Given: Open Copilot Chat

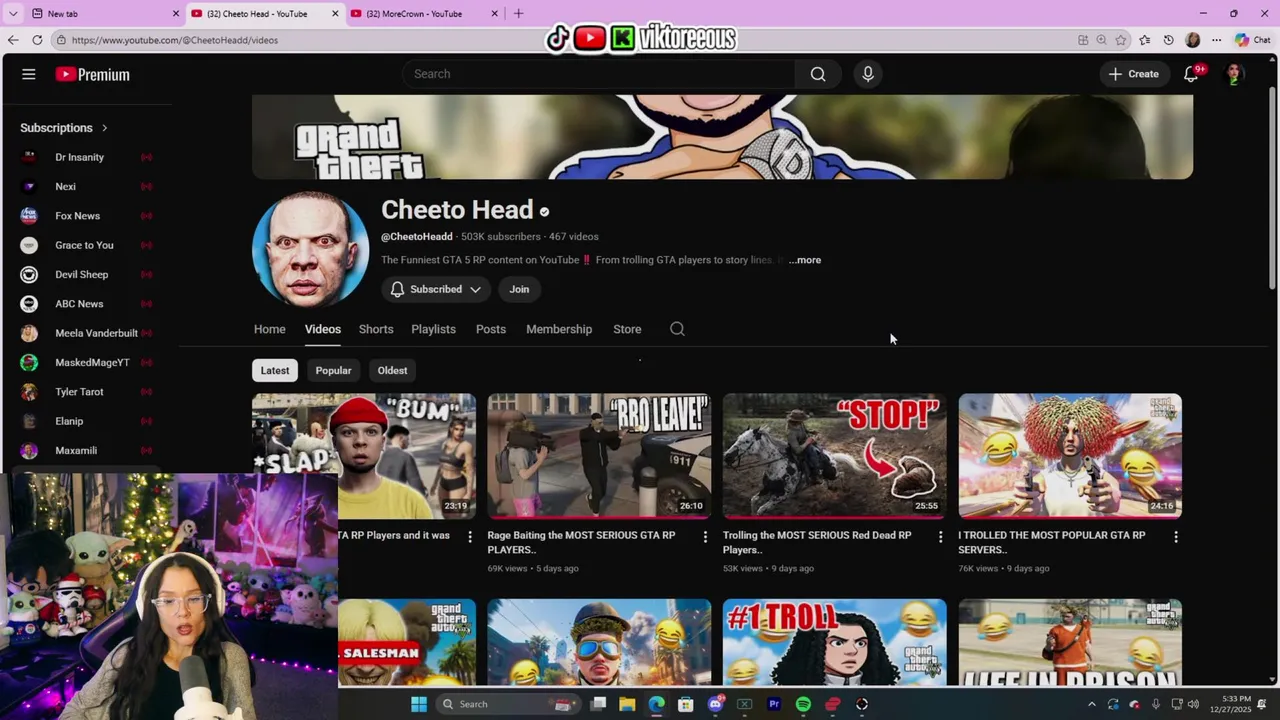Looking at the screenshot, I should [1253, 40].
